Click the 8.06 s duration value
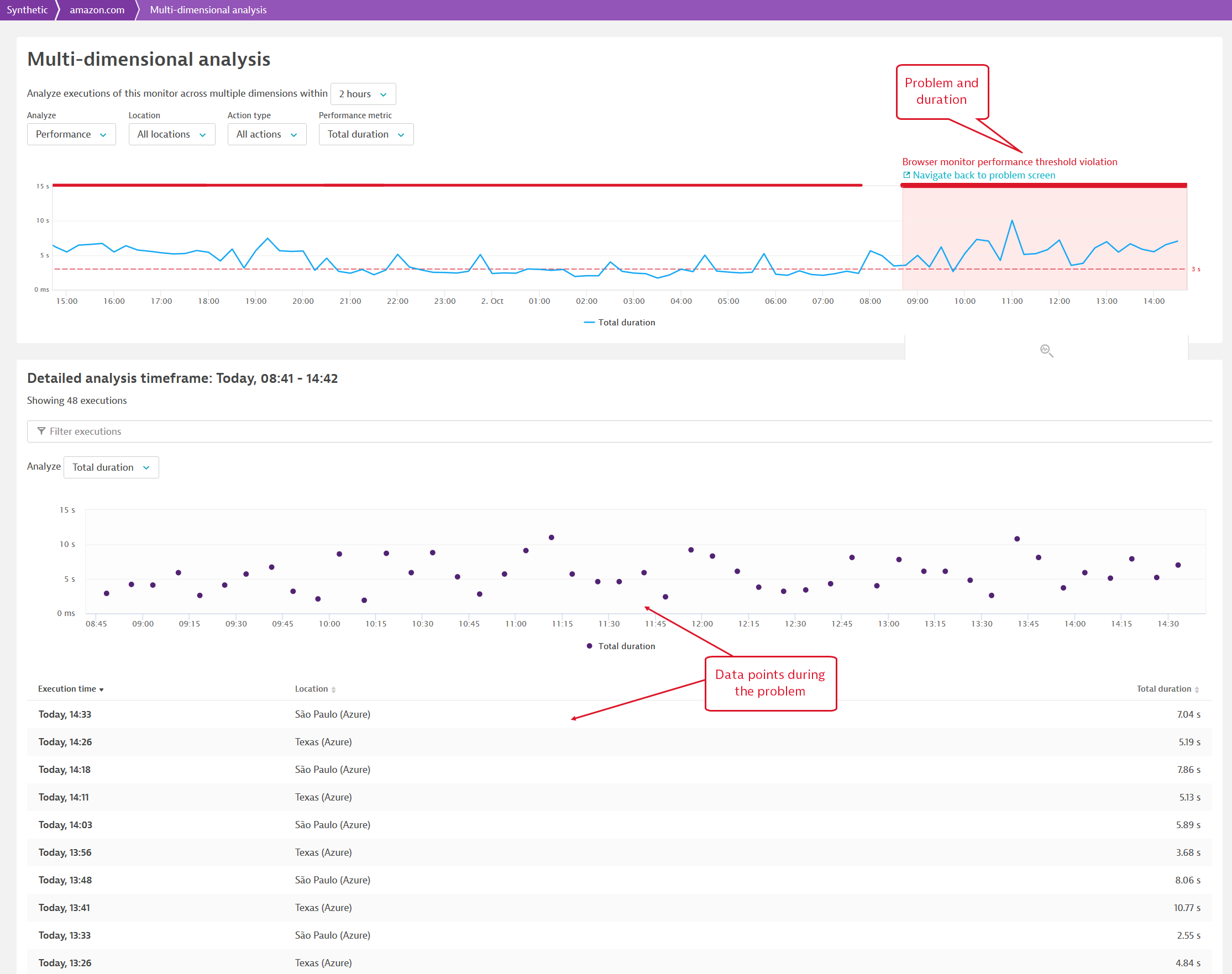 pos(1188,880)
